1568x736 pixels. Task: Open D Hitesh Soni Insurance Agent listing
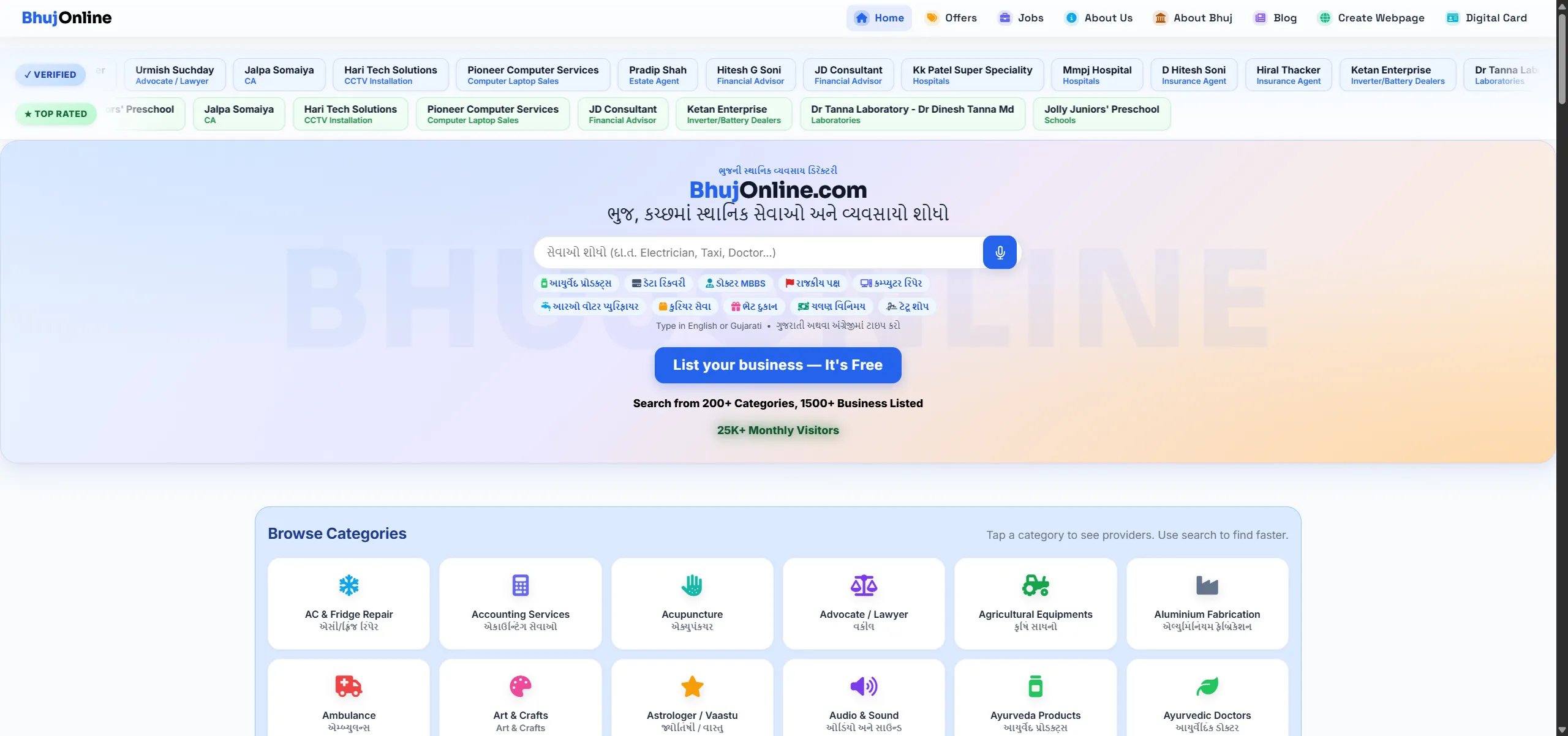coord(1194,75)
